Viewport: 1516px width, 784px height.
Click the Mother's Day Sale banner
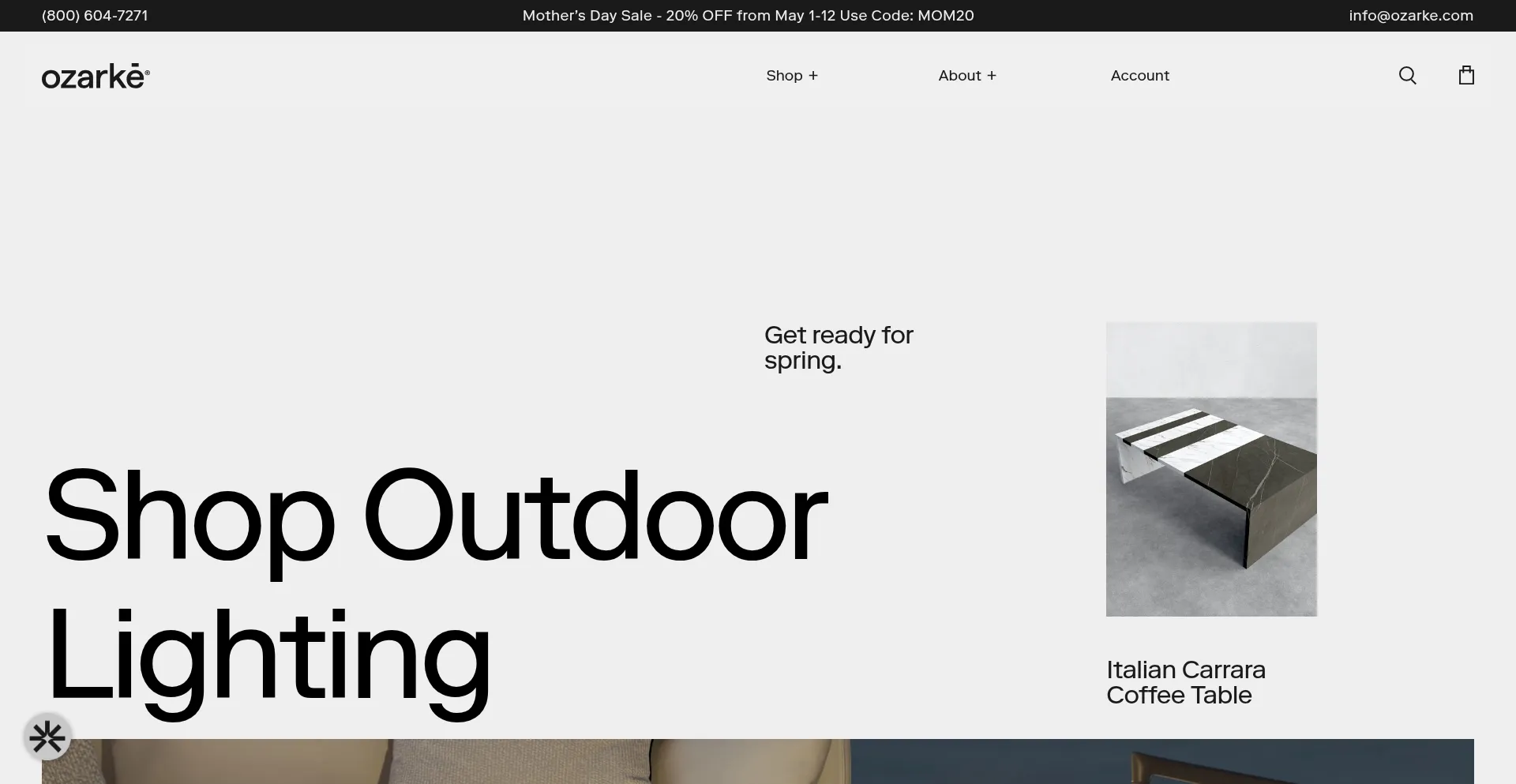748,15
